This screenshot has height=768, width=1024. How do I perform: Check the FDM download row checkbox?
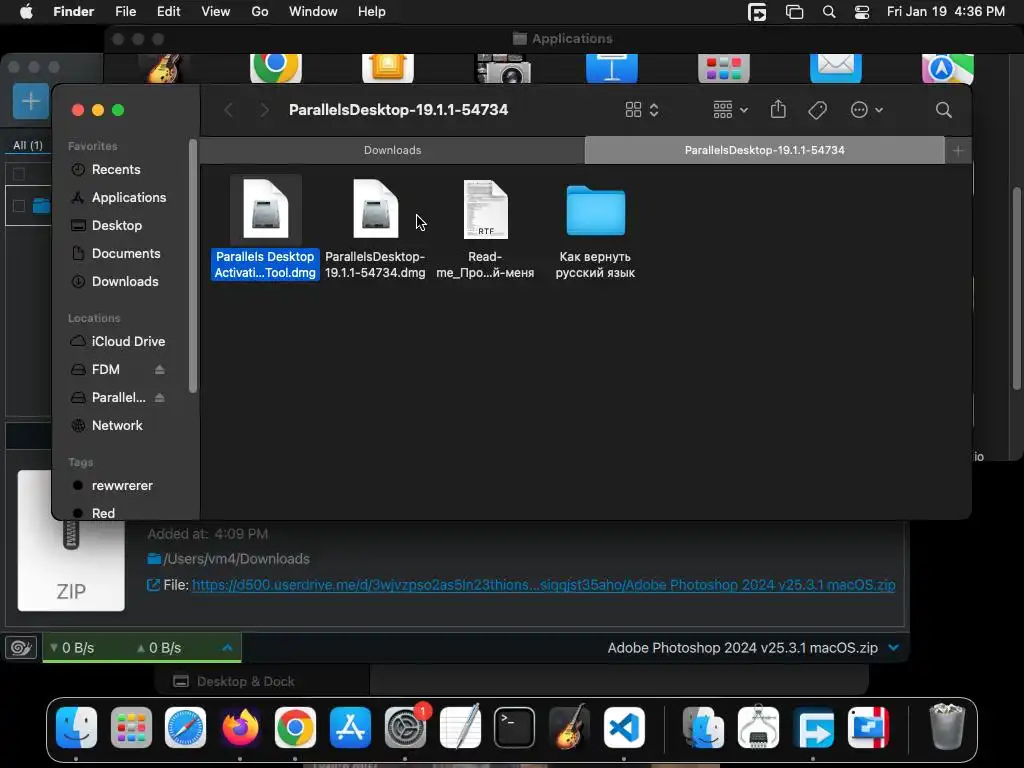pos(19,206)
